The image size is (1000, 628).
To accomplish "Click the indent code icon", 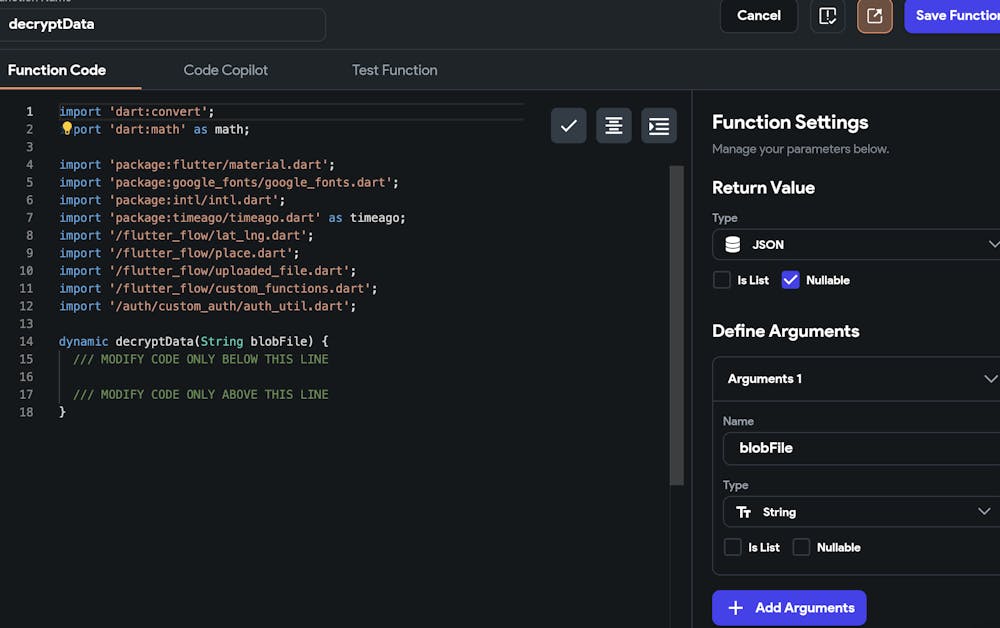I will [x=659, y=126].
